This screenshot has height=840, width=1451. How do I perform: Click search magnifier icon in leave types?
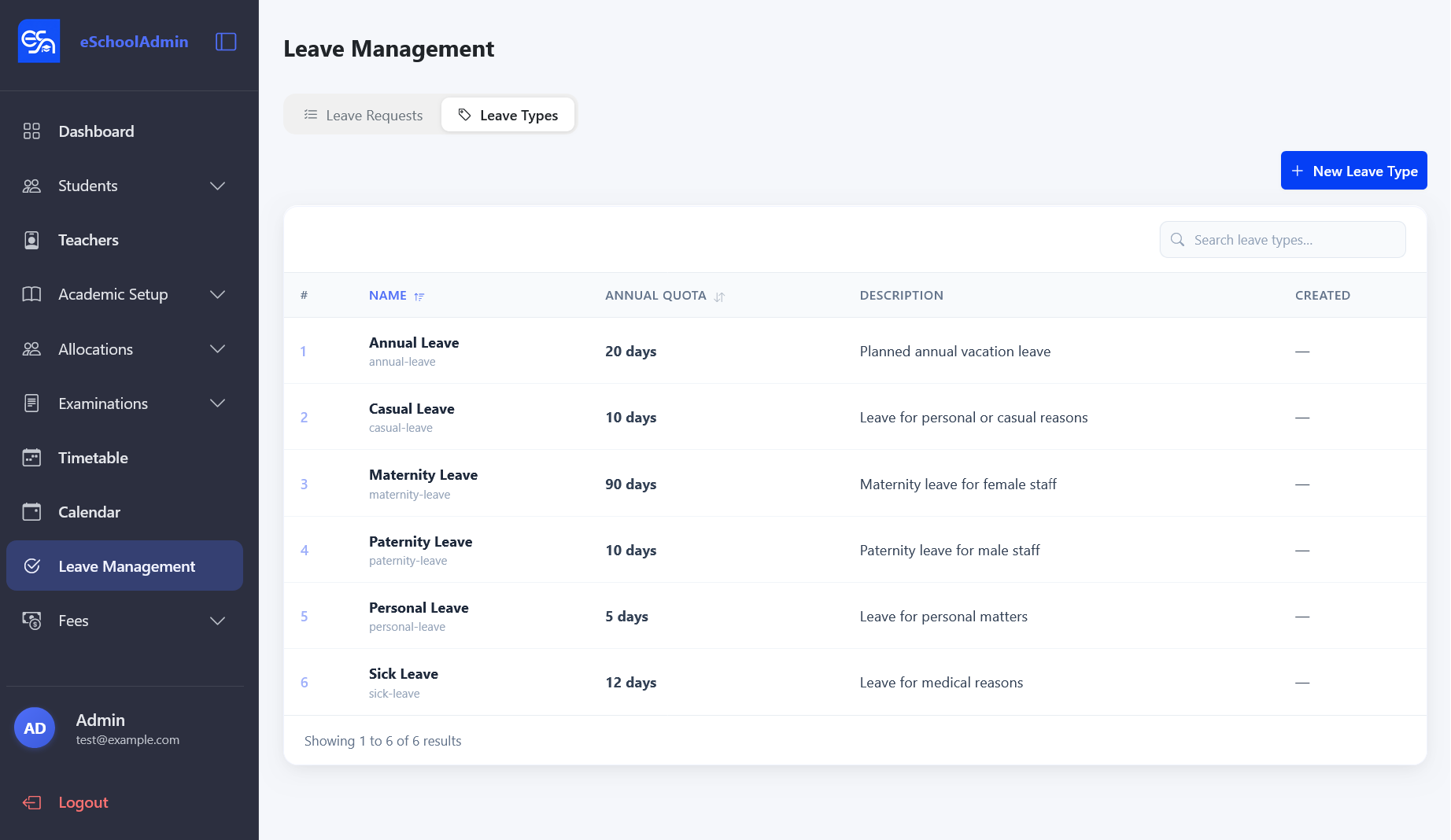point(1177,240)
